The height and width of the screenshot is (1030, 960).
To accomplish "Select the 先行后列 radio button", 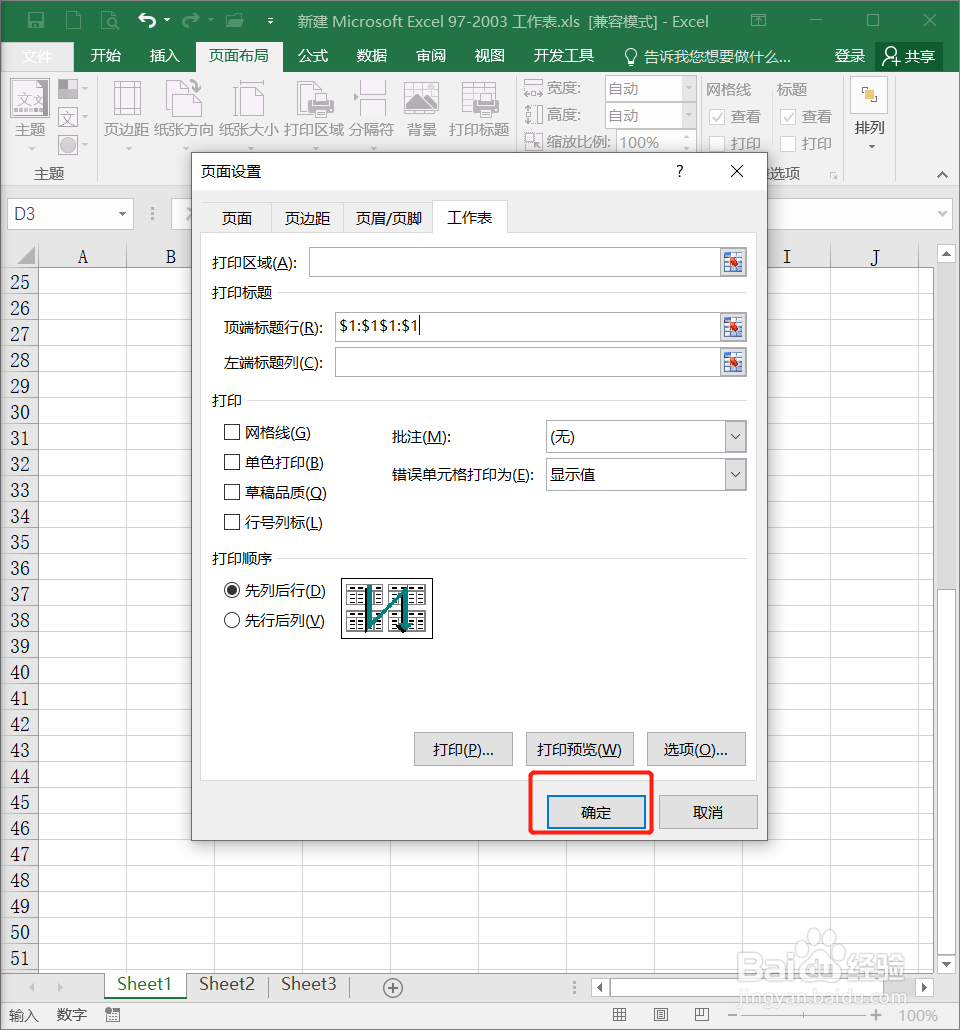I will pos(232,618).
